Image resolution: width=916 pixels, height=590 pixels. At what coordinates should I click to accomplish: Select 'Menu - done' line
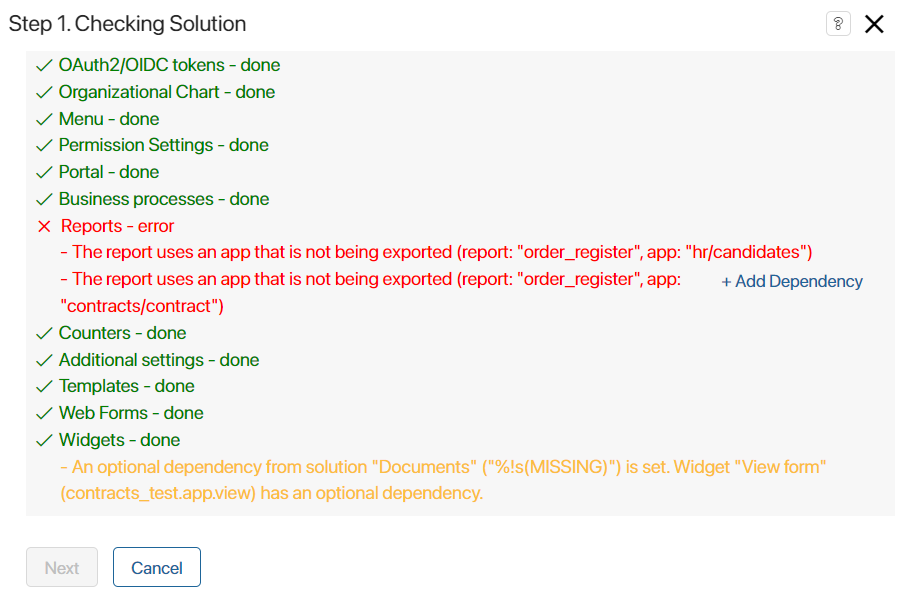pos(109,119)
